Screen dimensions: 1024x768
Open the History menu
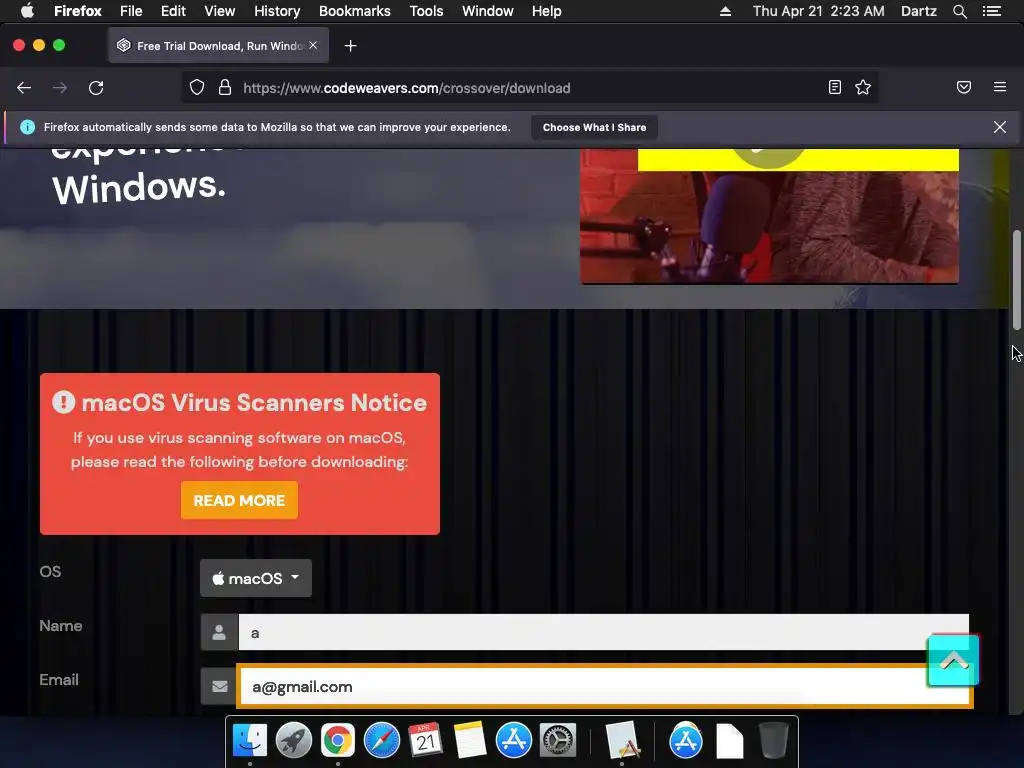point(277,11)
